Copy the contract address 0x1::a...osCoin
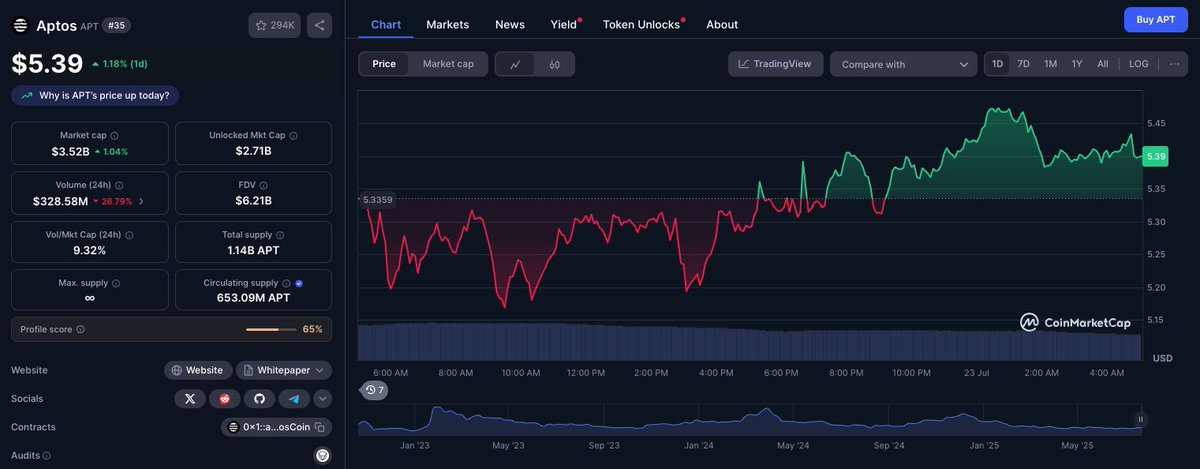 [320, 427]
